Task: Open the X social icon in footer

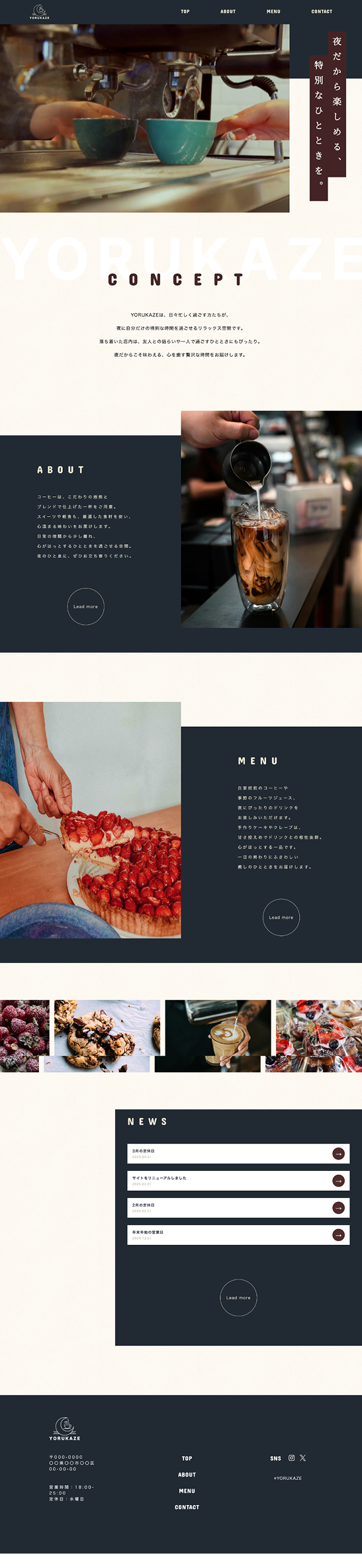Action: point(303,1457)
